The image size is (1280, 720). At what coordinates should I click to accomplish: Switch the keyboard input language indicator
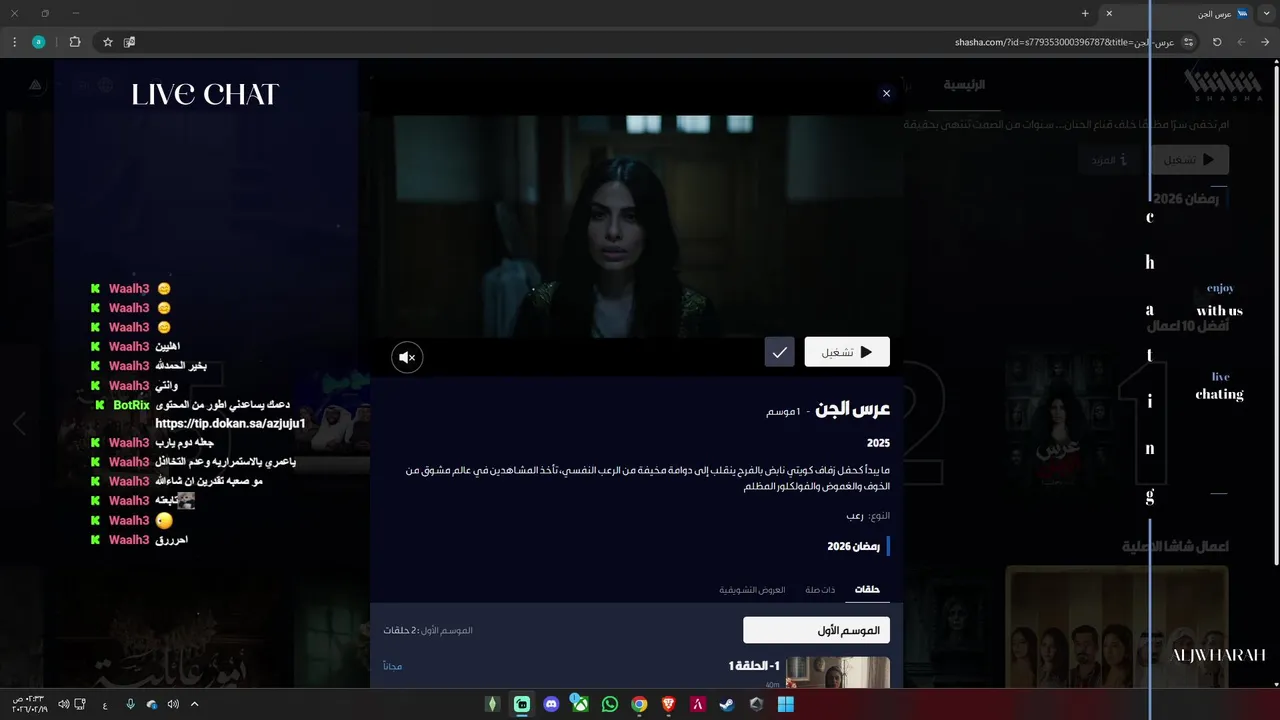pyautogui.click(x=105, y=704)
